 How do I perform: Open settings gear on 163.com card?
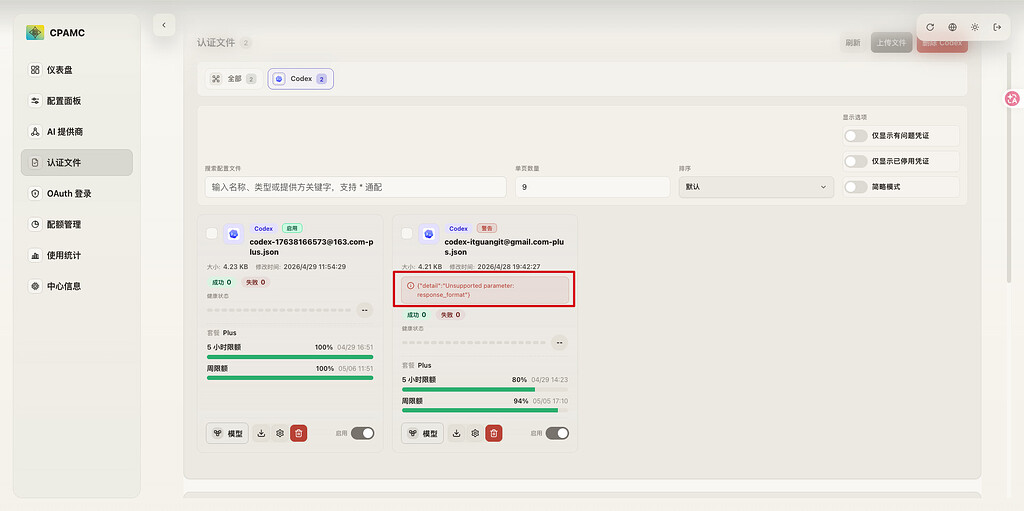coord(280,433)
